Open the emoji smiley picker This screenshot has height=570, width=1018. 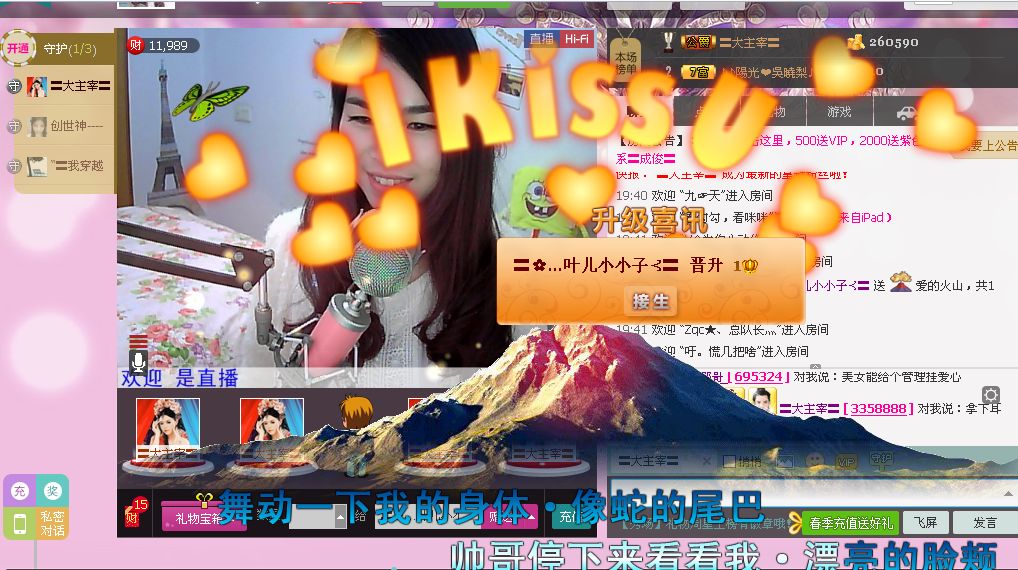point(815,461)
